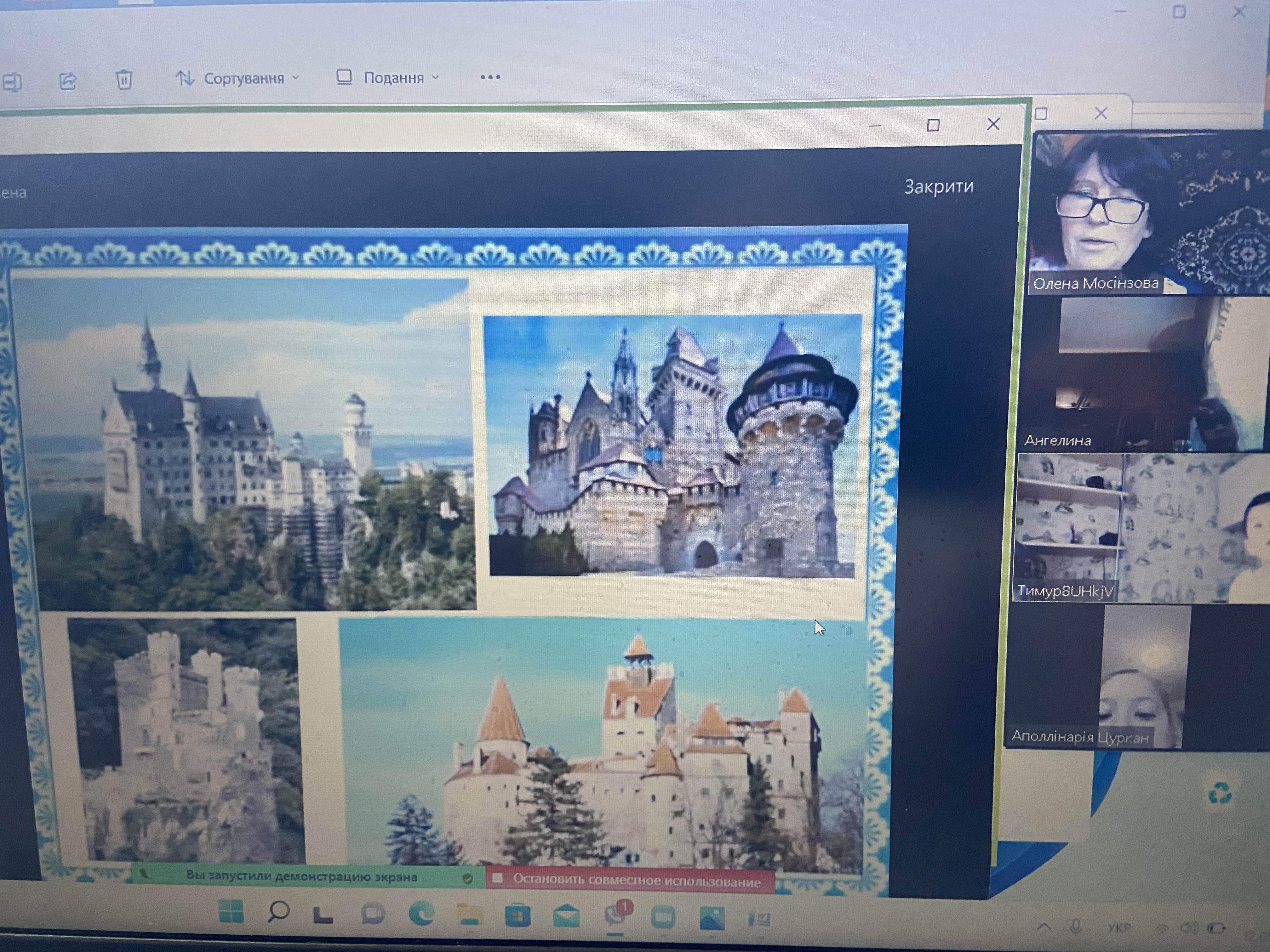Maximize the Zoom participant video panel
Screen dimensions: 1270x952
pyautogui.click(x=1041, y=114)
